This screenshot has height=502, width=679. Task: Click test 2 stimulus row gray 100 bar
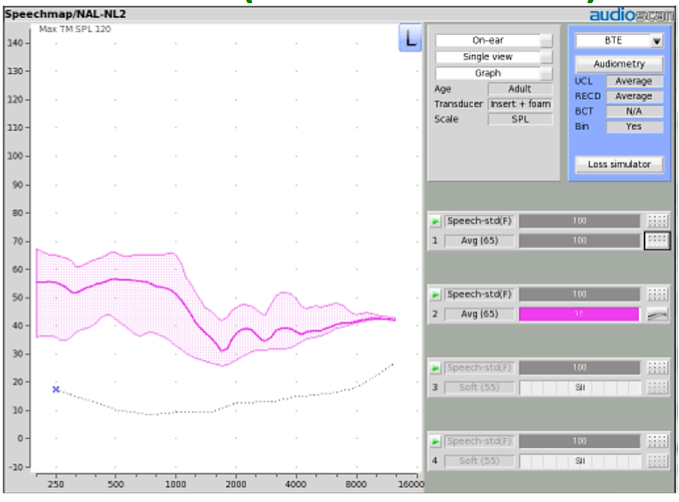[579, 295]
